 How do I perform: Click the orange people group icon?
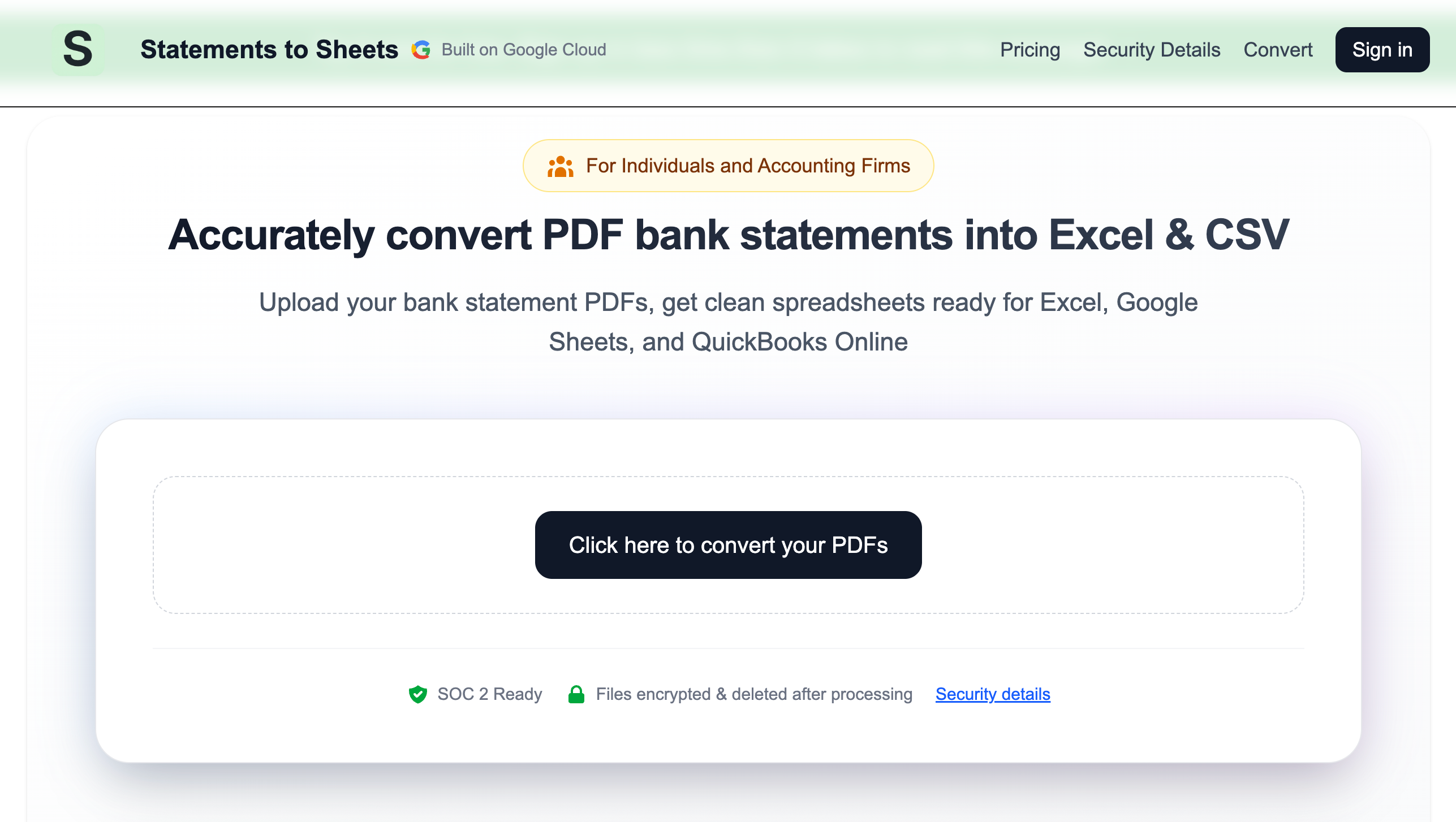click(x=560, y=166)
